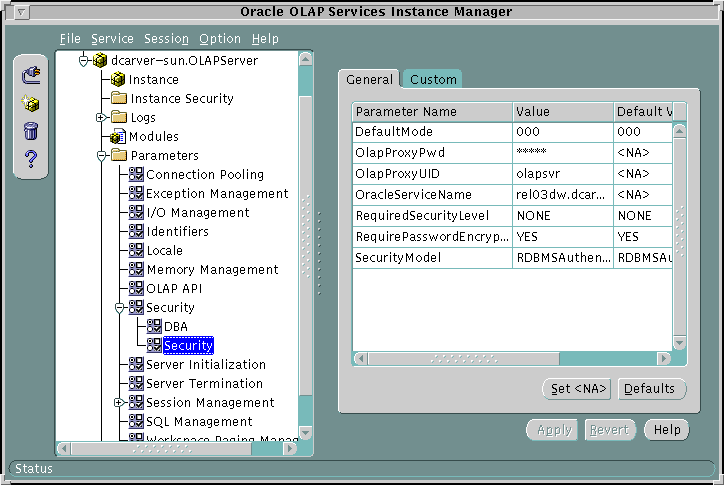Click the Connection Pooling parameter icon
The height and width of the screenshot is (485, 724).
point(136,174)
